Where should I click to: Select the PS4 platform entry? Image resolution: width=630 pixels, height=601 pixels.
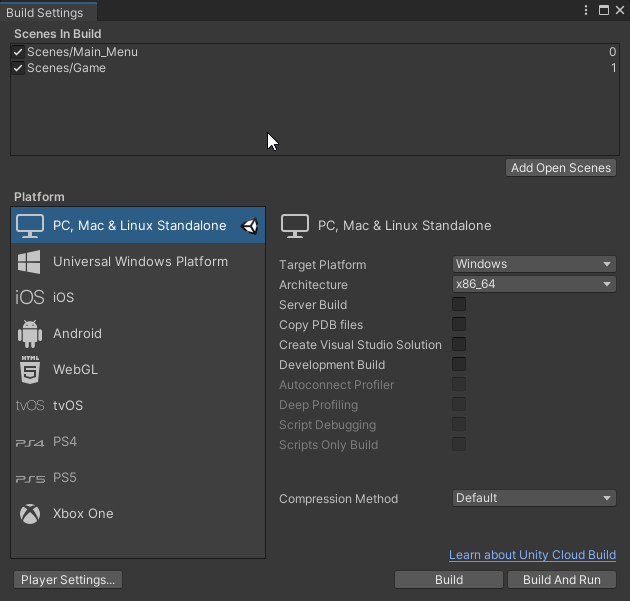[138, 442]
